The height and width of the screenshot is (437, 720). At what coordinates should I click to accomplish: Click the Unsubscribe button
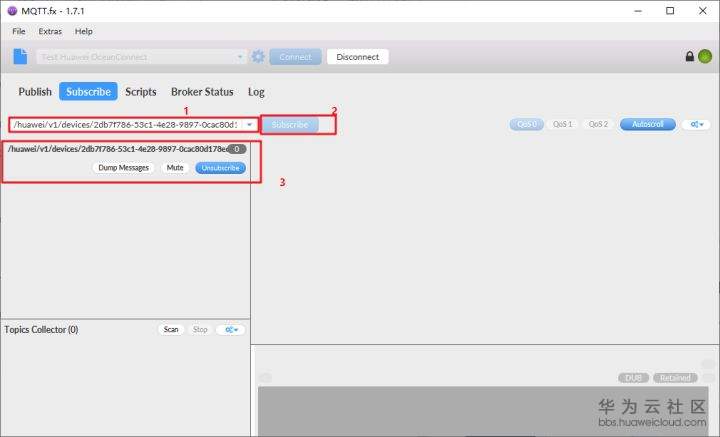pyautogui.click(x=220, y=168)
